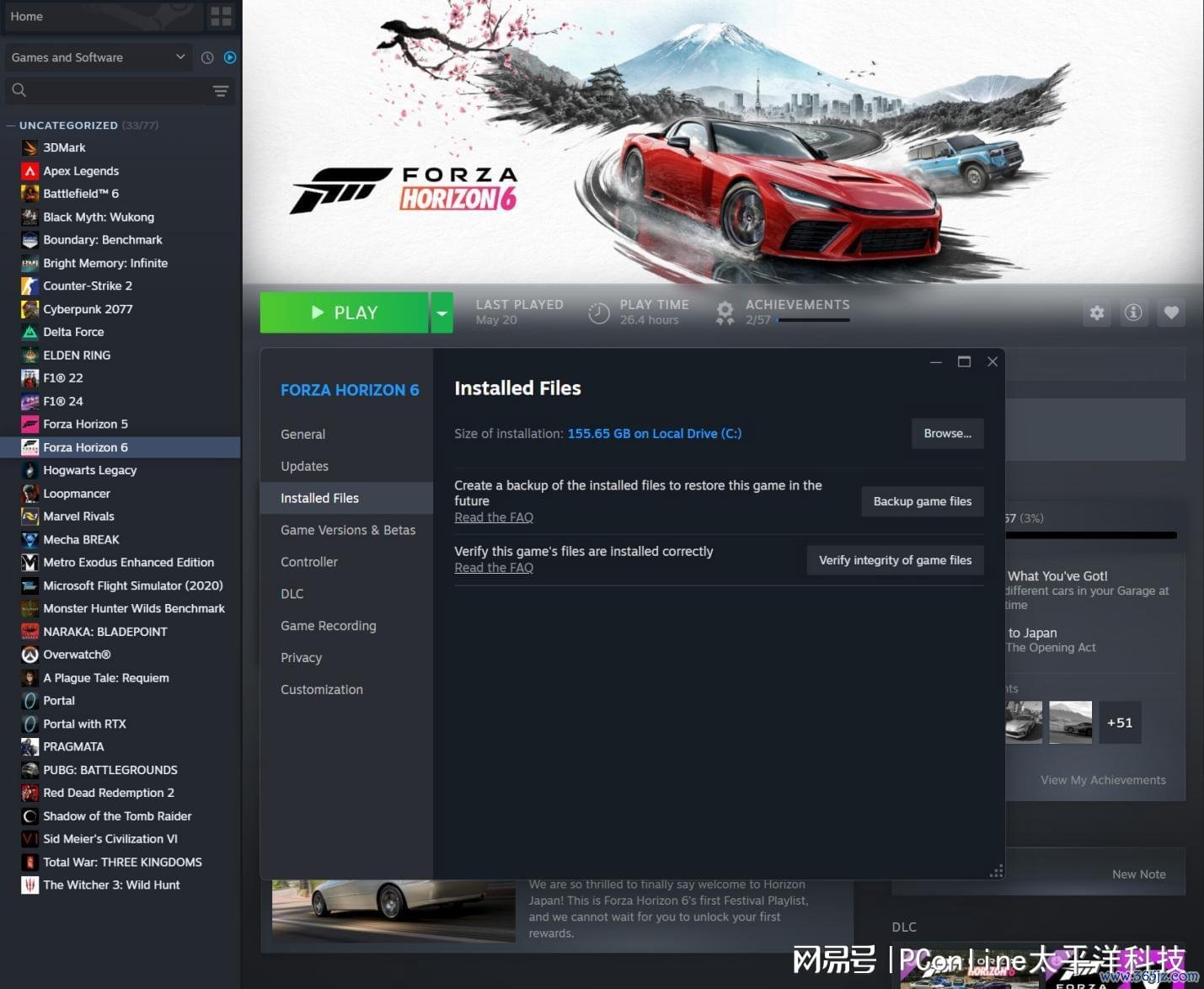Show game info icon button

1133,313
